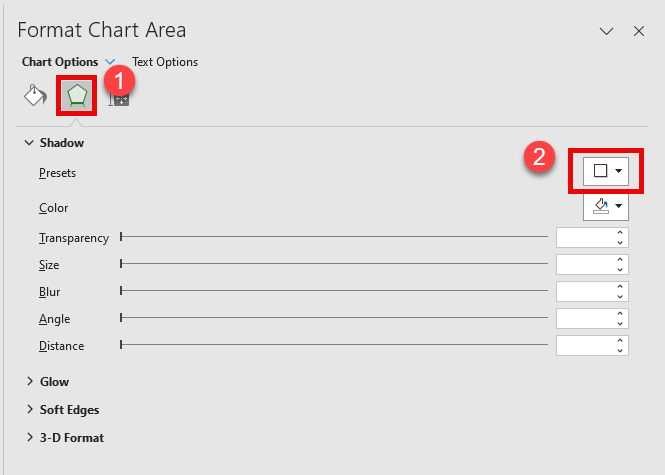Click inside the Size value field
The width and height of the screenshot is (665, 475).
(x=585, y=264)
